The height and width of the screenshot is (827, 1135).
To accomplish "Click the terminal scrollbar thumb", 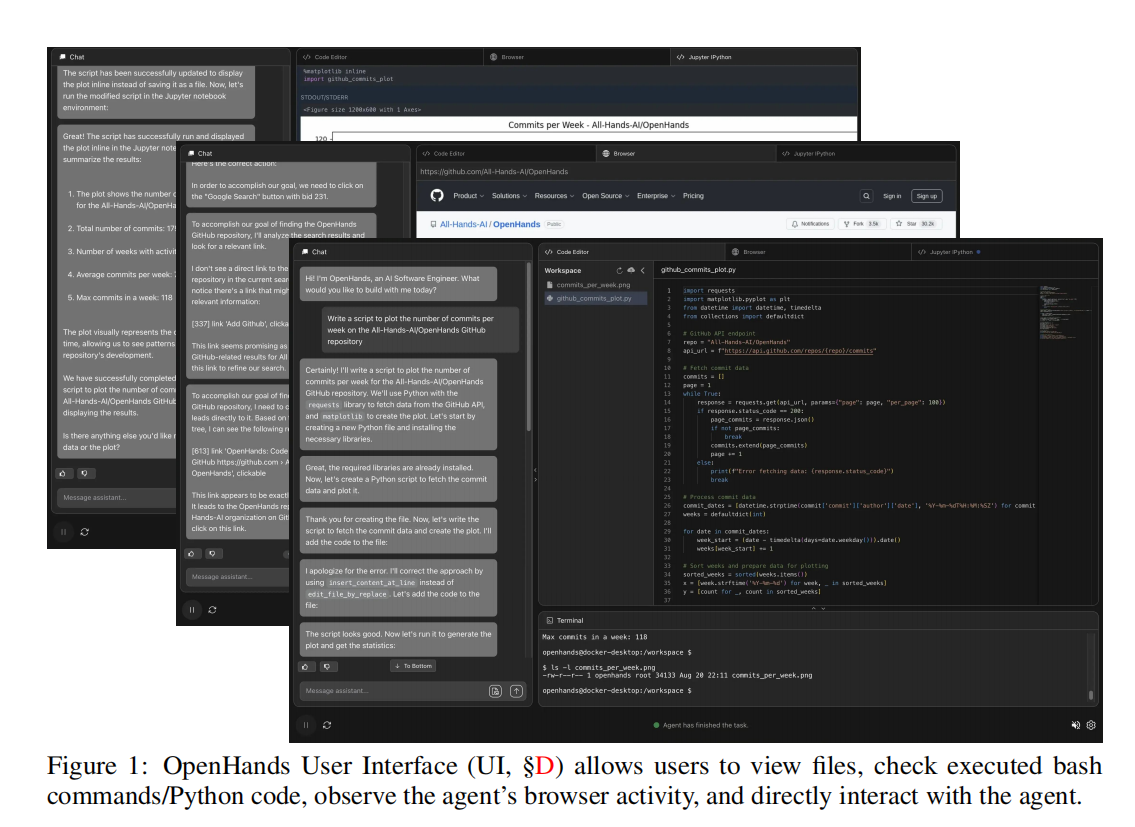I will [x=1091, y=695].
